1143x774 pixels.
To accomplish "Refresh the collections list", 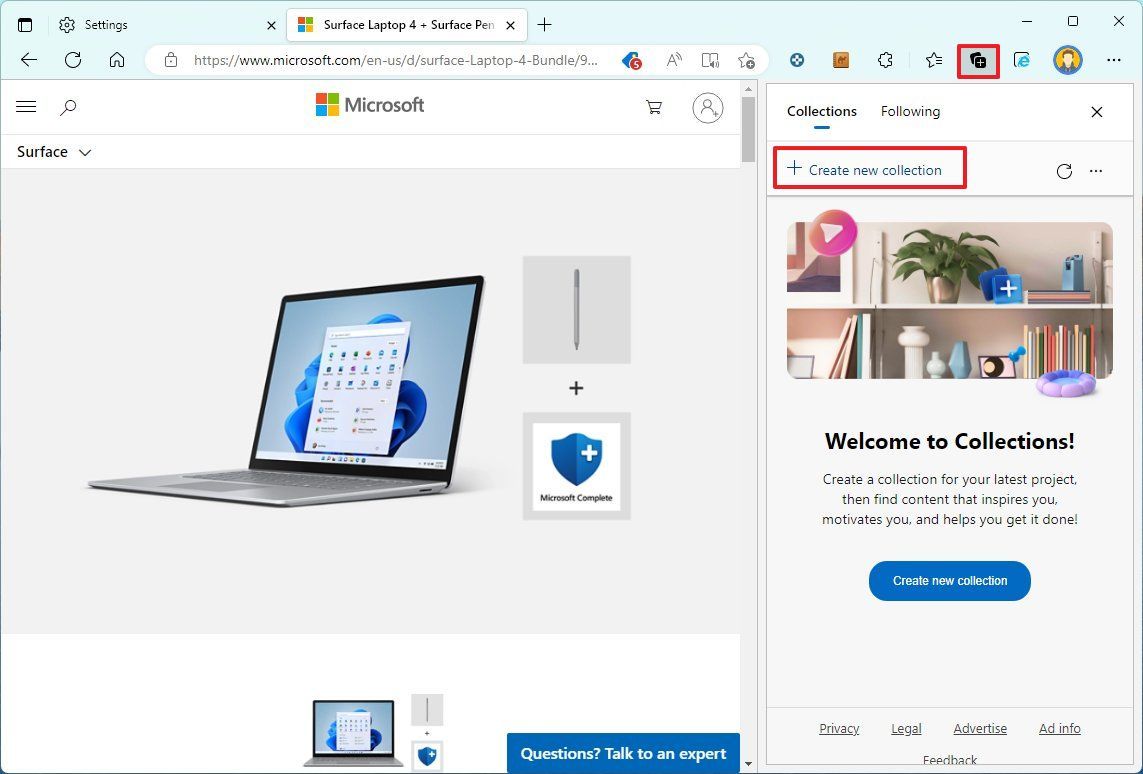I will click(1064, 171).
